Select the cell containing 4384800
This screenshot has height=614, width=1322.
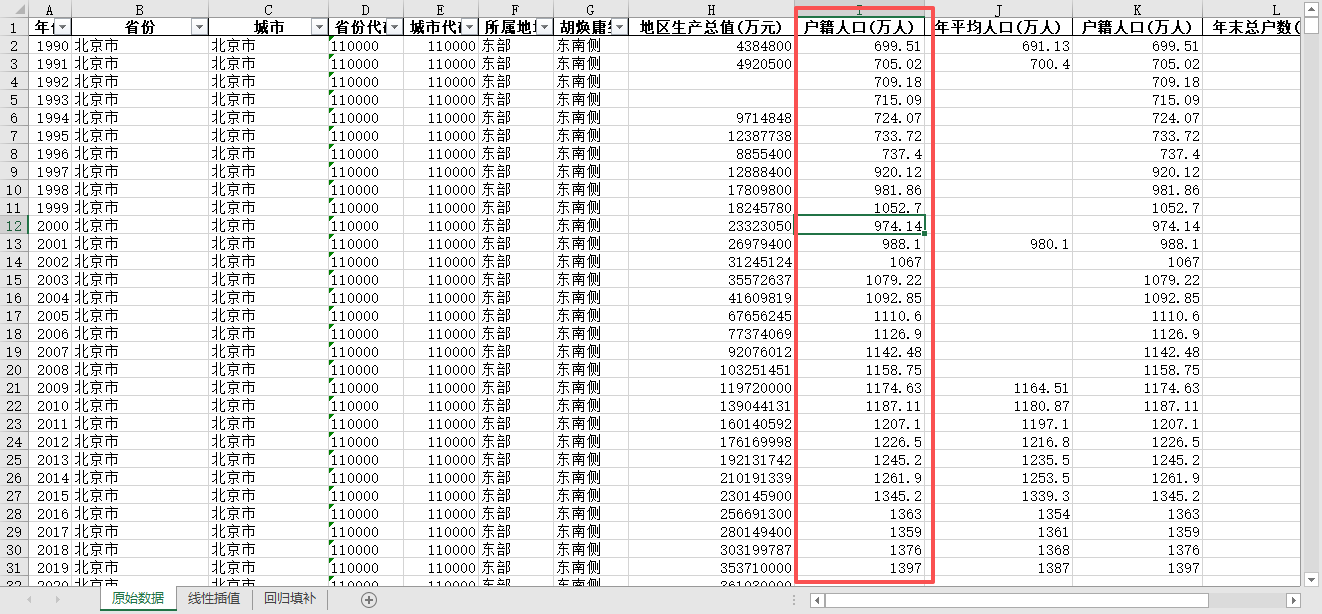tap(711, 46)
